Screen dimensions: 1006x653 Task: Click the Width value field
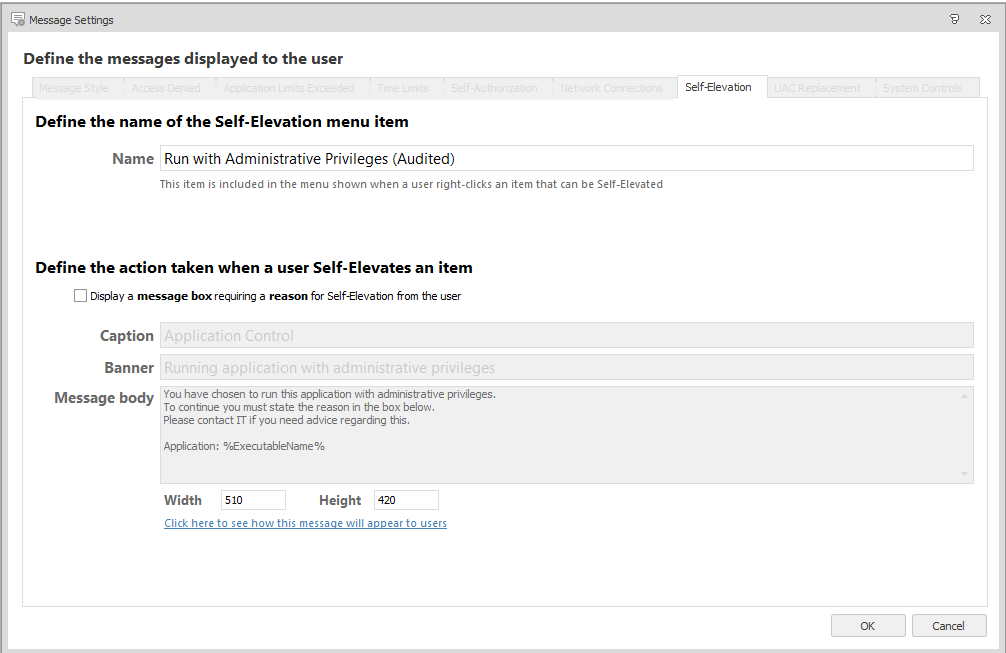click(253, 500)
